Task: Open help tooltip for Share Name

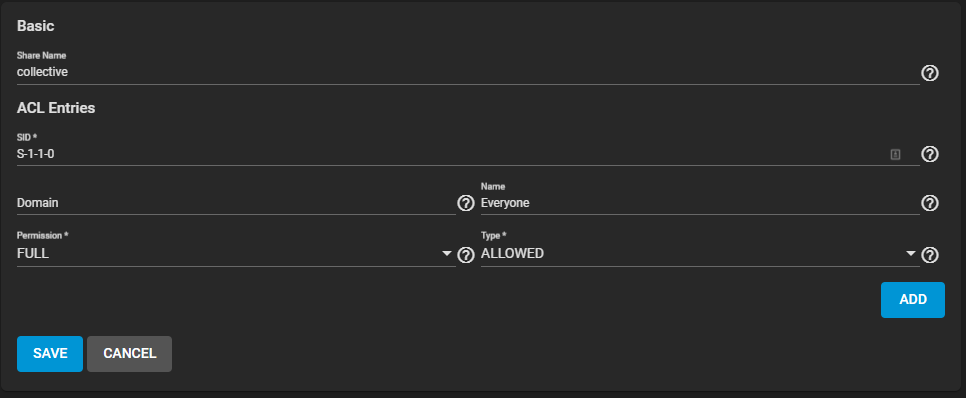Action: pos(929,73)
